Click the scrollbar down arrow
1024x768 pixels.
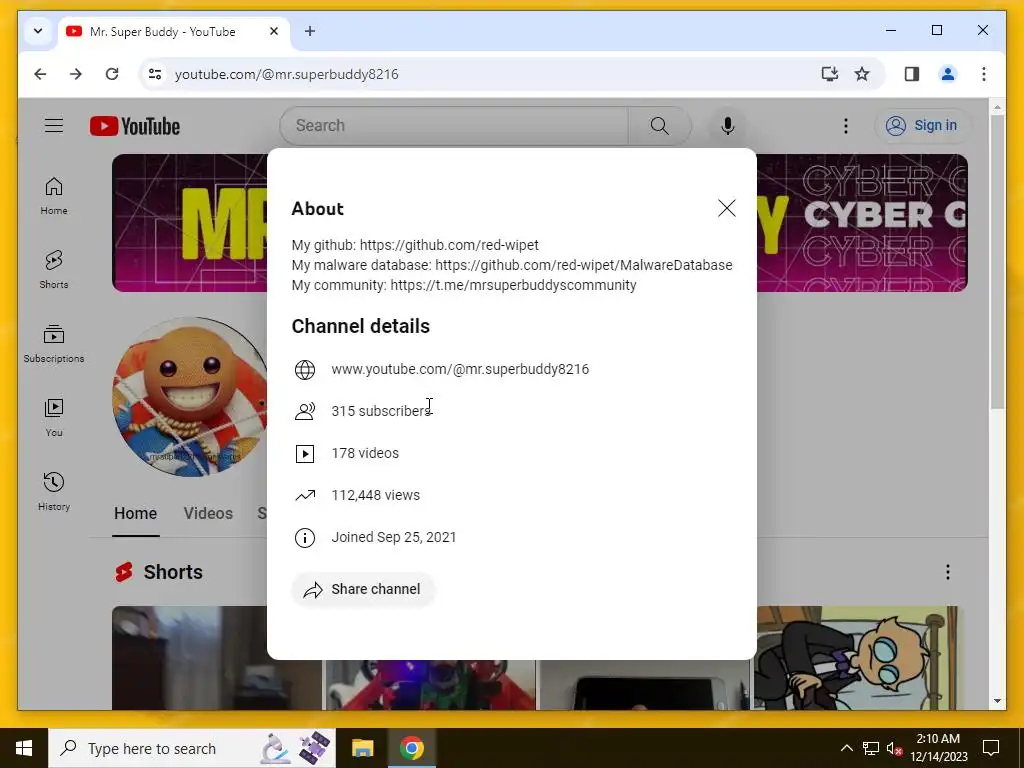pyautogui.click(x=997, y=701)
